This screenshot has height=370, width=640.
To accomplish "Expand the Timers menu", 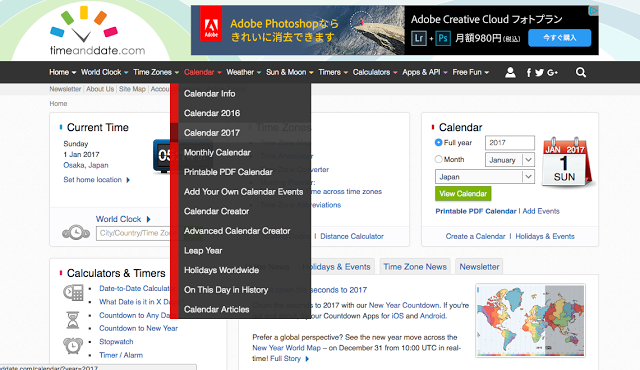I will [333, 72].
